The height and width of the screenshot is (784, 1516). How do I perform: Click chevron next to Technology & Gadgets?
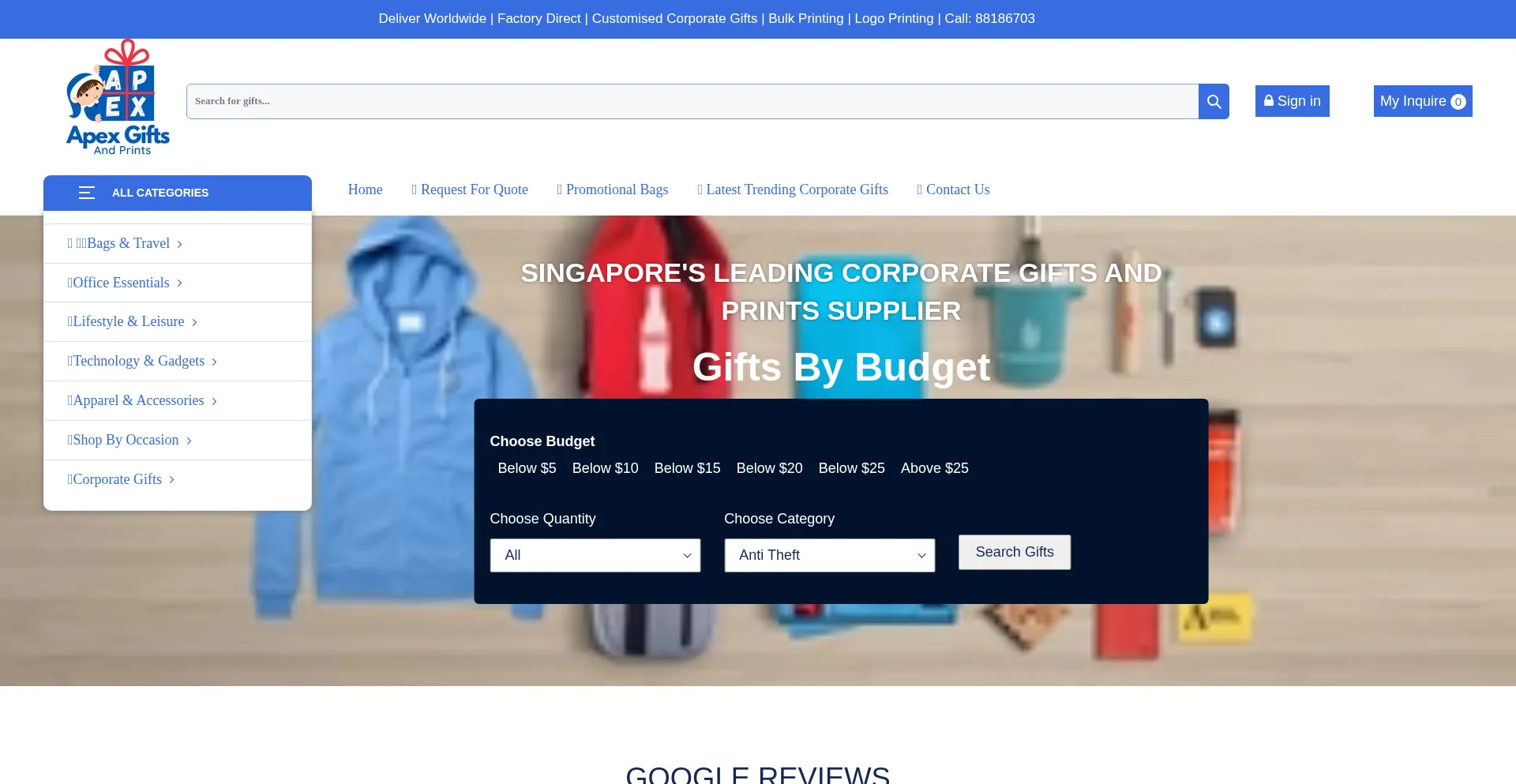coord(214,362)
